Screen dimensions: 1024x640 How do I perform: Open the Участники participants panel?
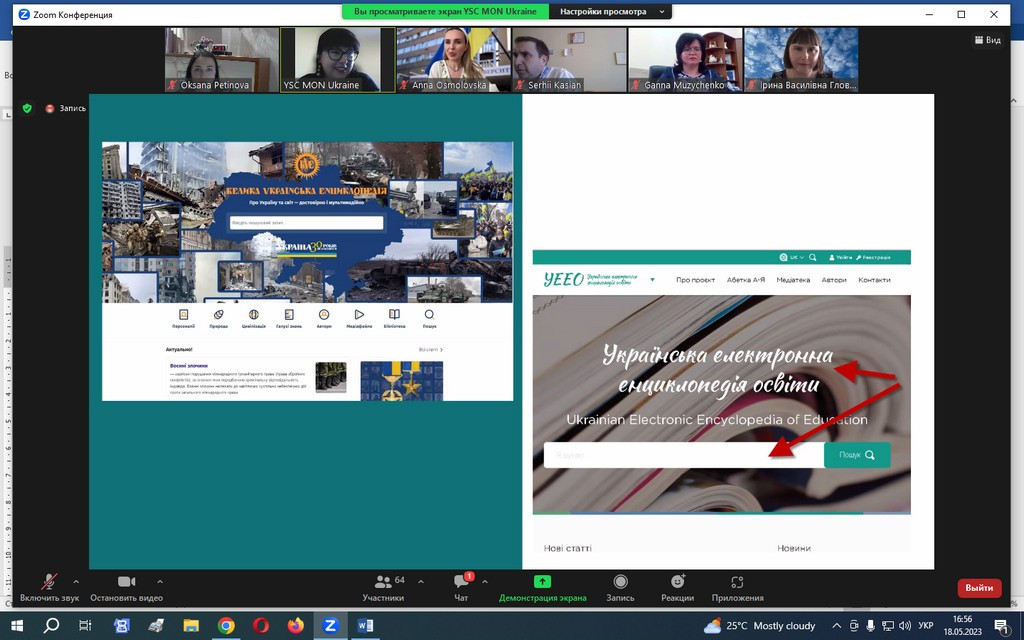(383, 582)
